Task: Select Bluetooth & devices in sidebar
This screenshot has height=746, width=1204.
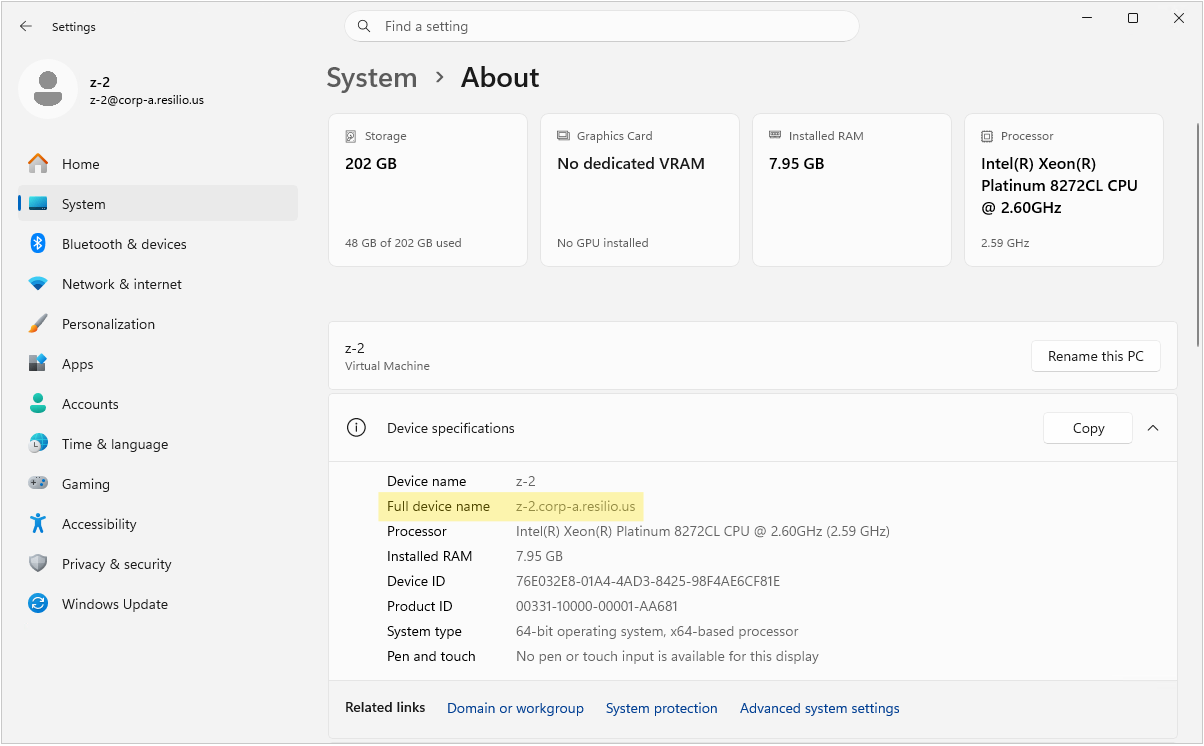Action: coord(159,244)
